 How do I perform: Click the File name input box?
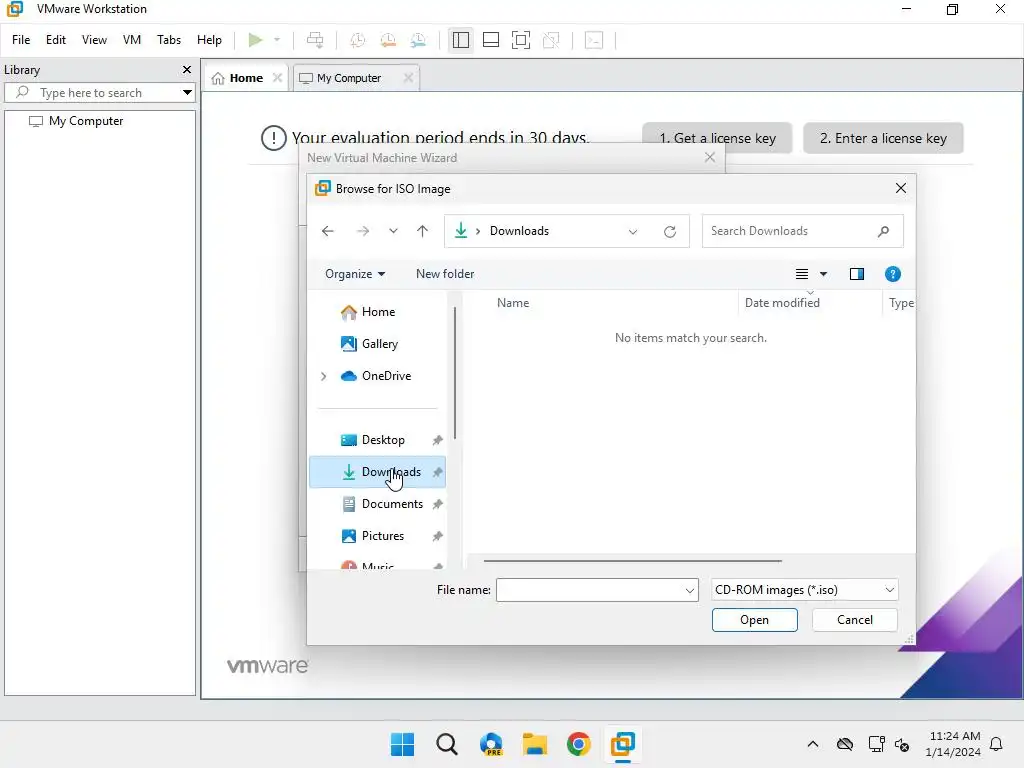click(597, 590)
